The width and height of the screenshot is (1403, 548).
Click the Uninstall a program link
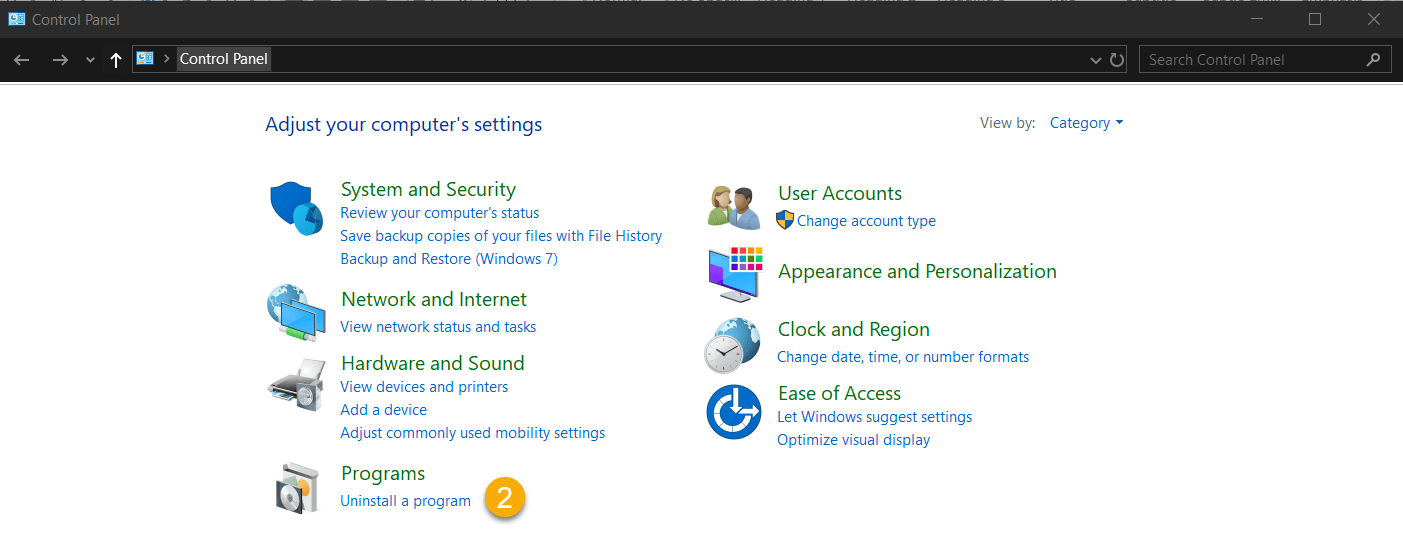[x=405, y=501]
